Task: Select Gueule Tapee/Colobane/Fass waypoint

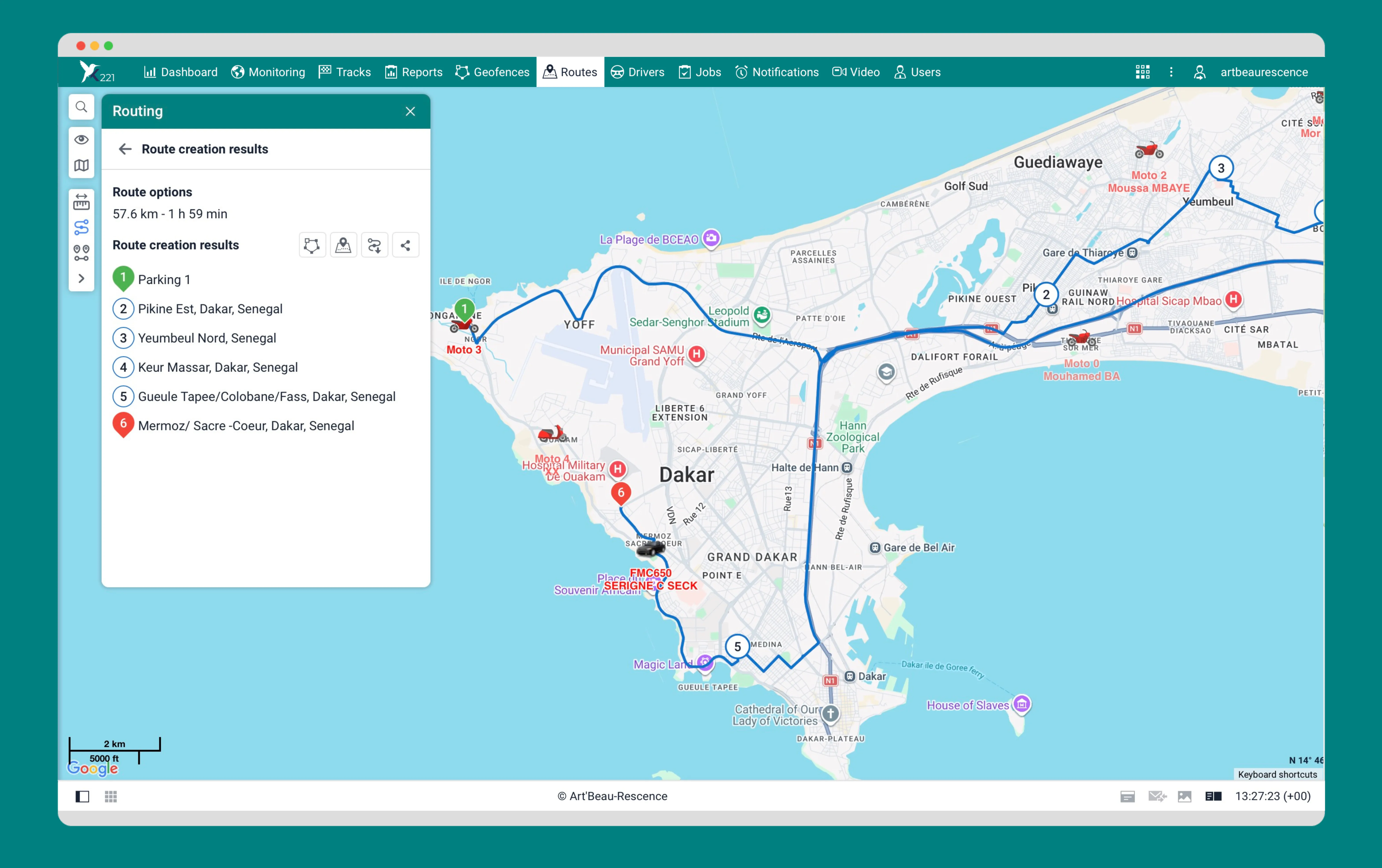Action: pos(254,396)
